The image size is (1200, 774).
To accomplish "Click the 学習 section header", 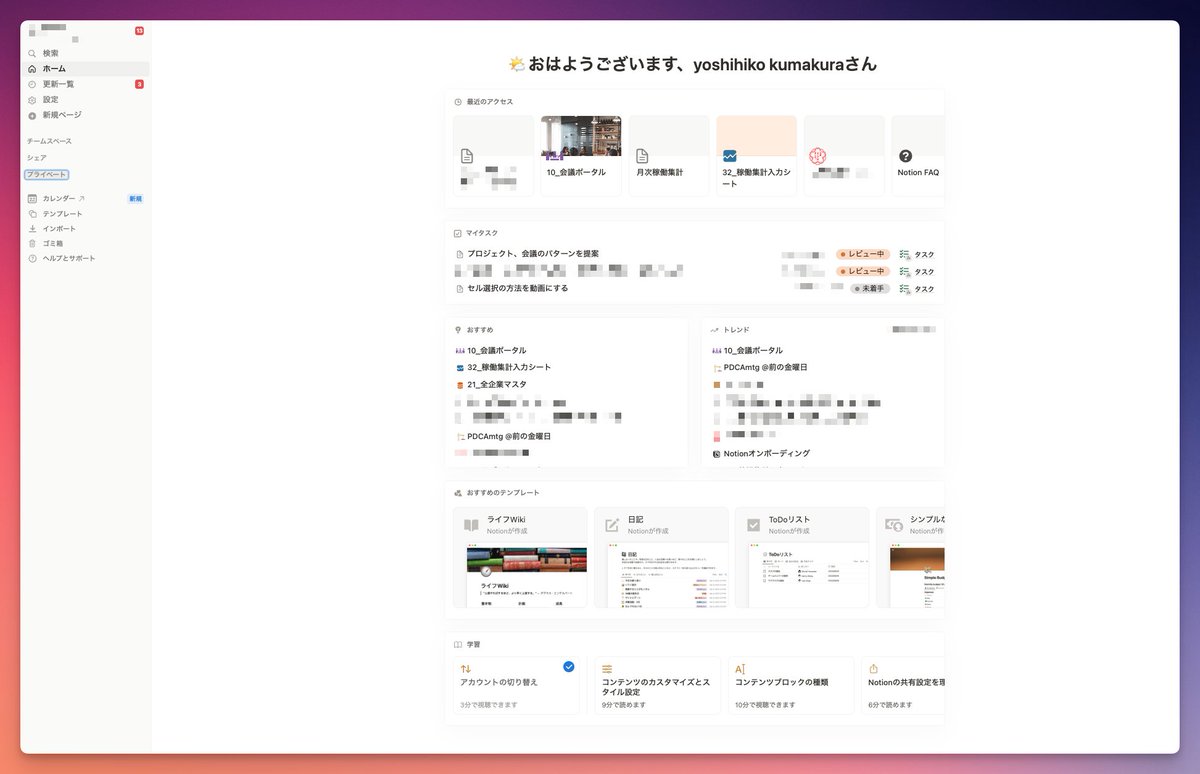I will click(473, 645).
